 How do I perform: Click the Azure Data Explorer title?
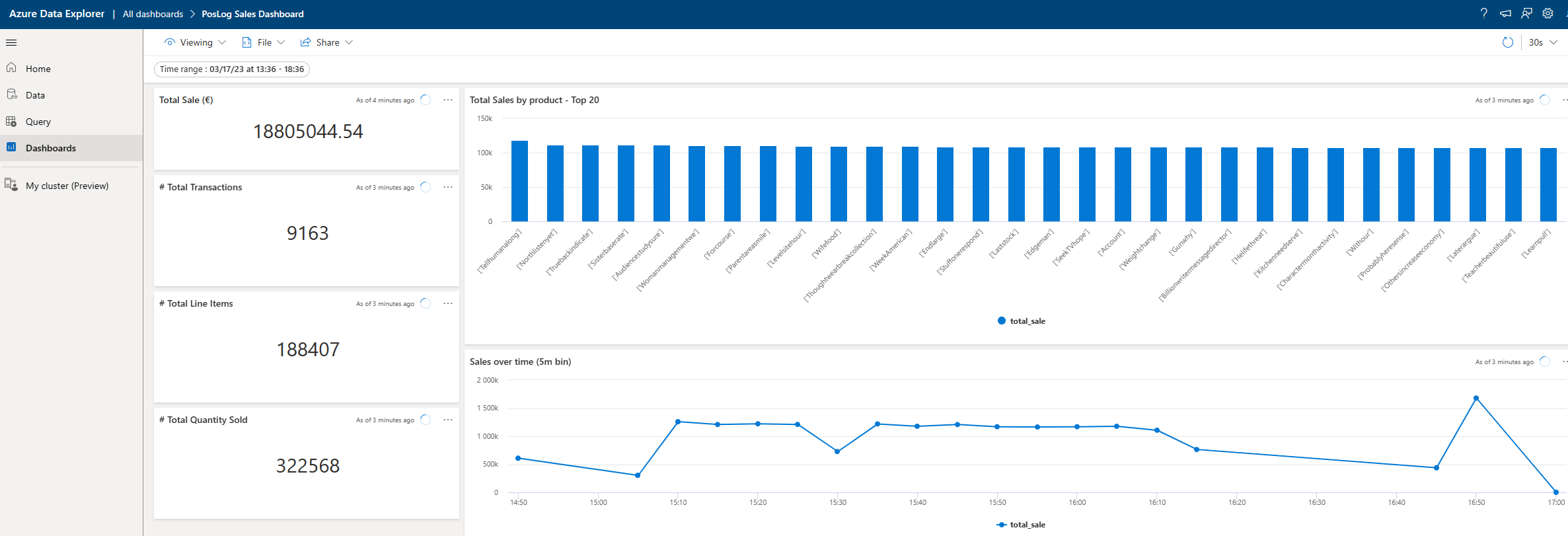pos(57,13)
